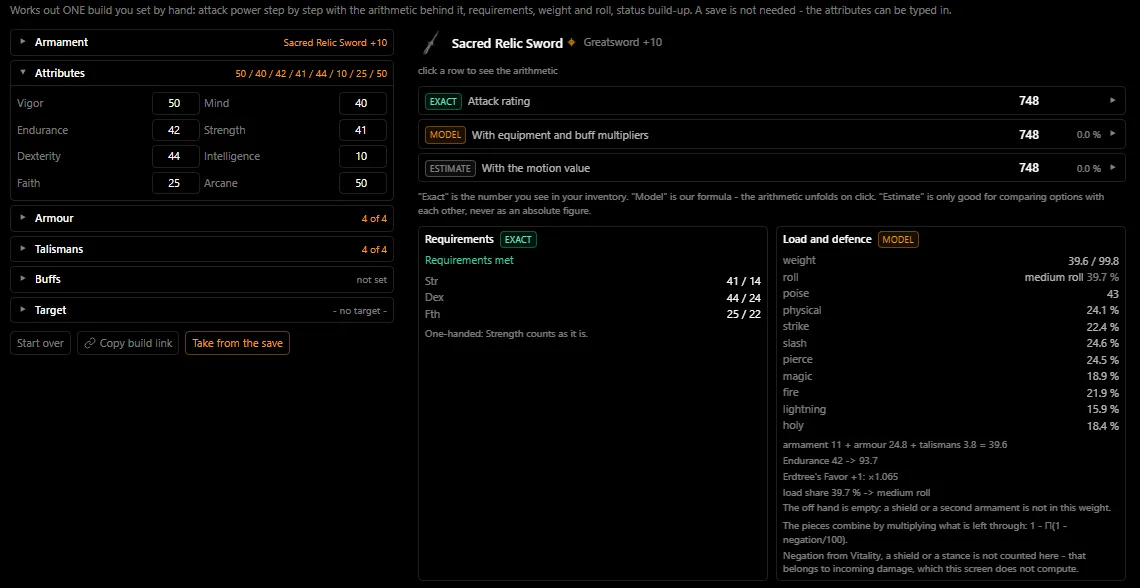Focus the Intelligence input field
The image size is (1140, 588).
(363, 156)
